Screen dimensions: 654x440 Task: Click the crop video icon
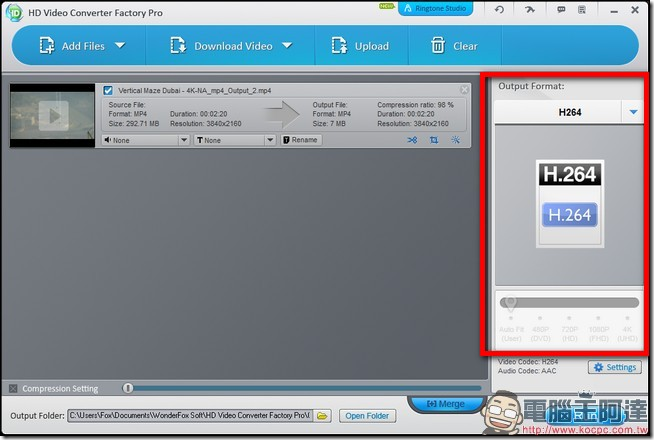434,140
